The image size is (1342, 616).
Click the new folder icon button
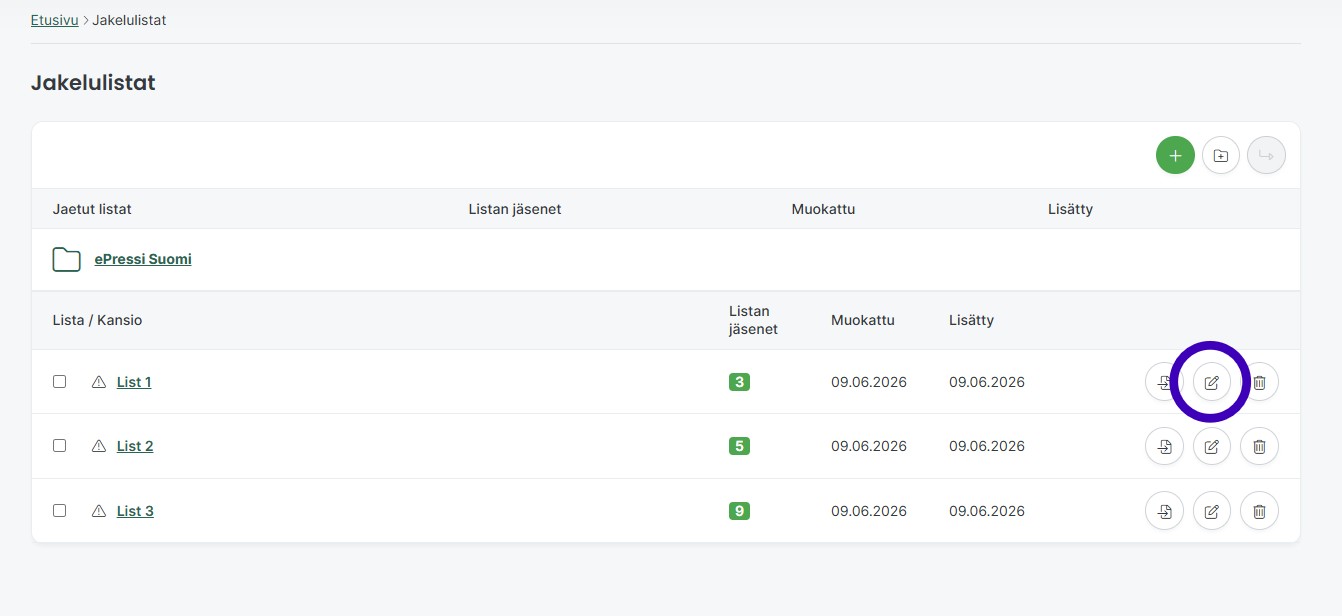[x=1221, y=155]
